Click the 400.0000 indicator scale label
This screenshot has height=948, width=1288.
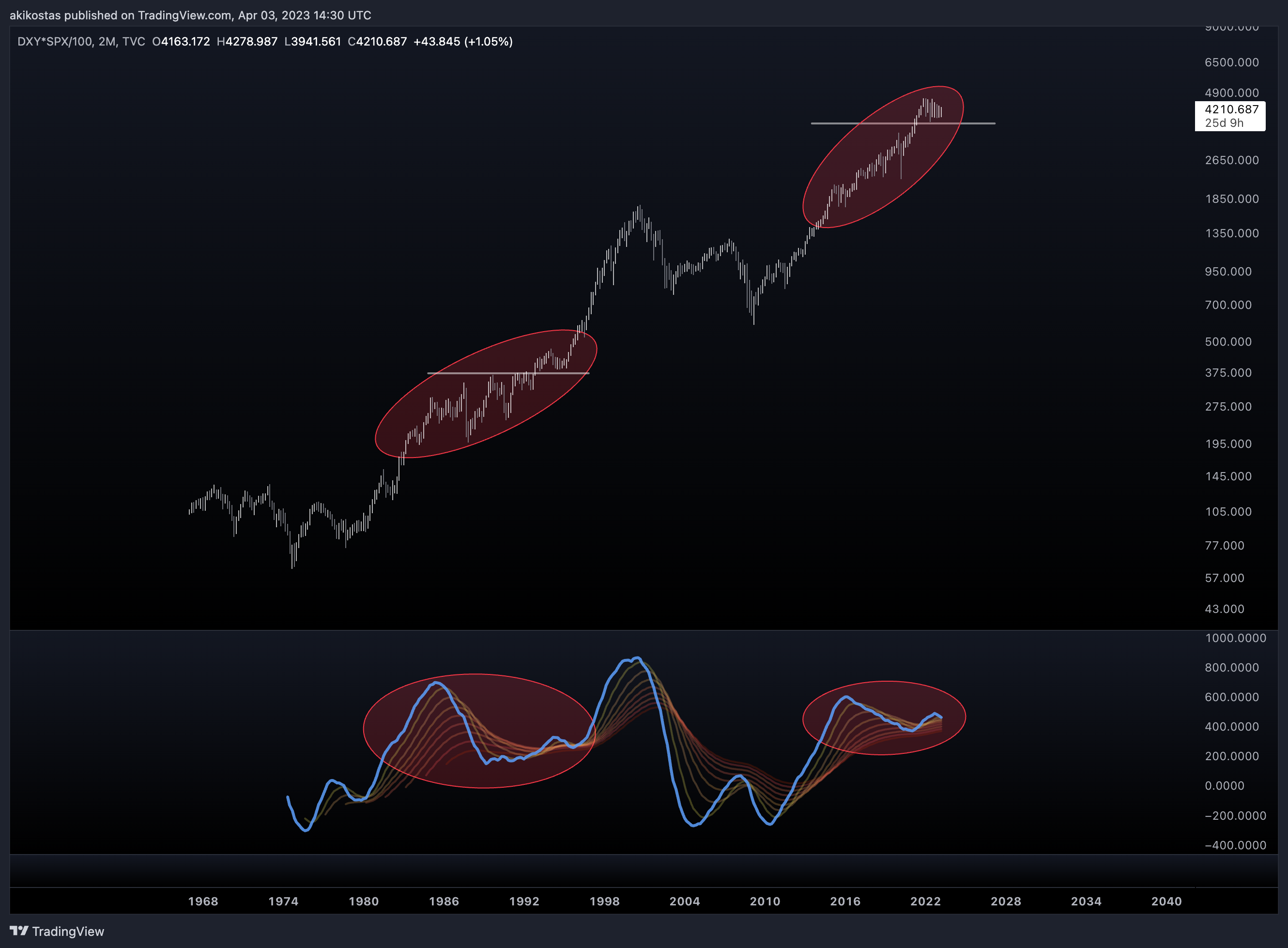[x=1232, y=727]
